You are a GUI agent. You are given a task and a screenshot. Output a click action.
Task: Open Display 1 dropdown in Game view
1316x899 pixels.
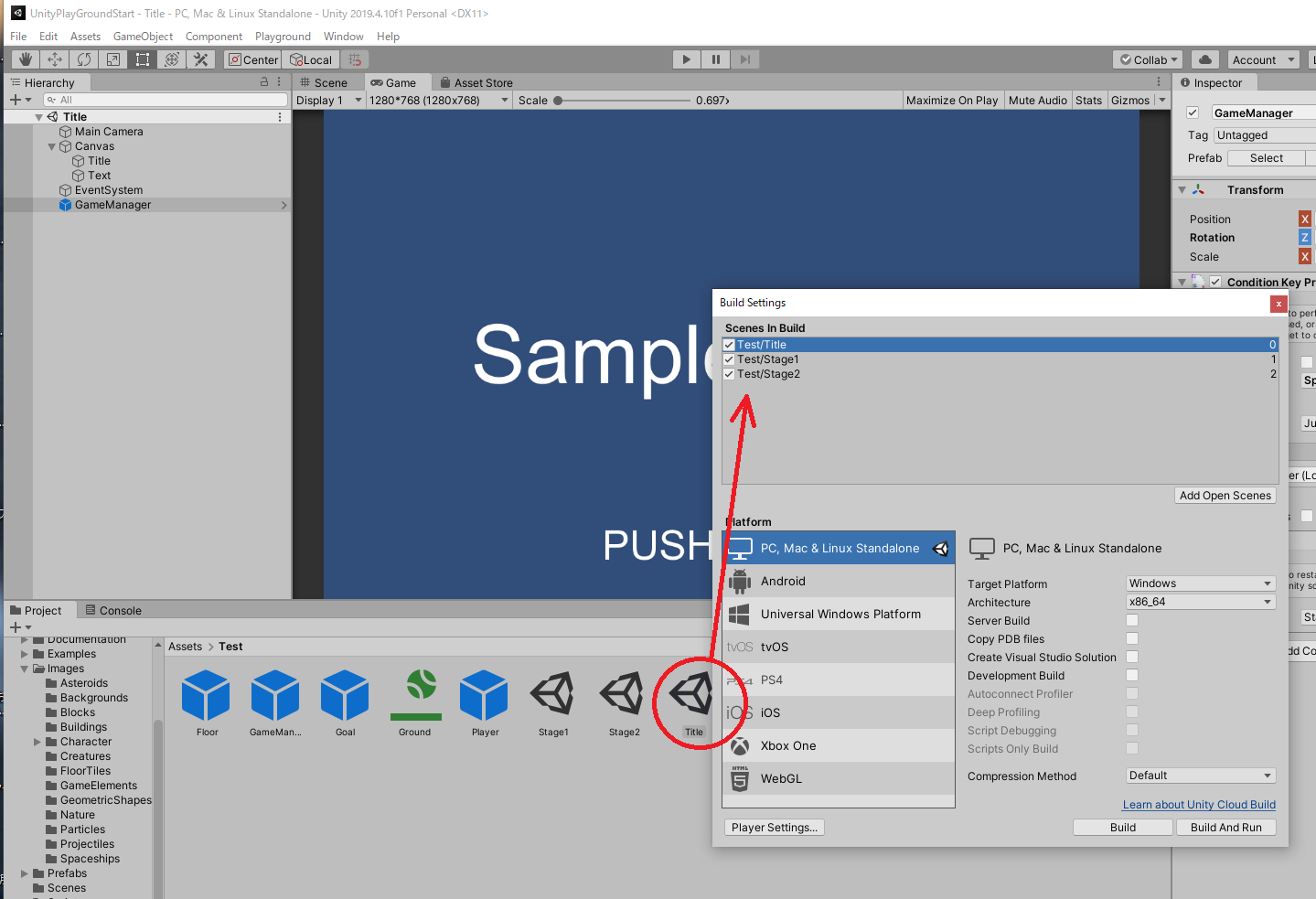tap(329, 101)
